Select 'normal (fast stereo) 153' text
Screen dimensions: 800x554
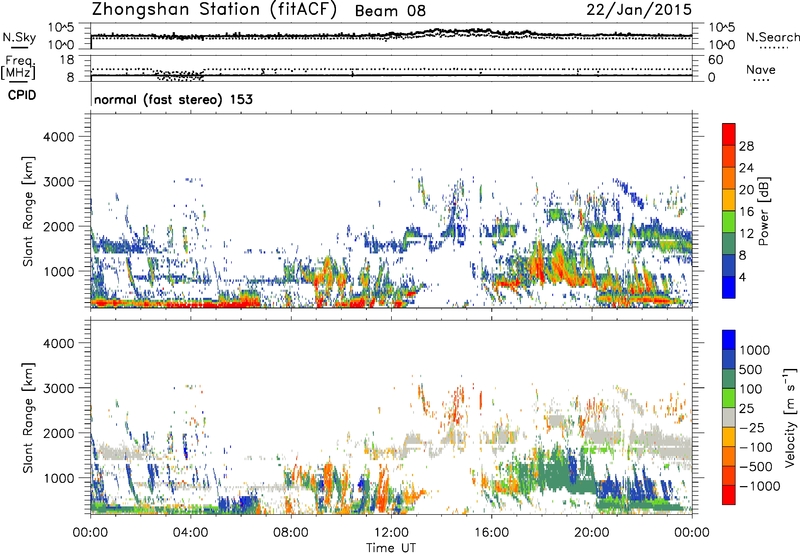(x=173, y=99)
